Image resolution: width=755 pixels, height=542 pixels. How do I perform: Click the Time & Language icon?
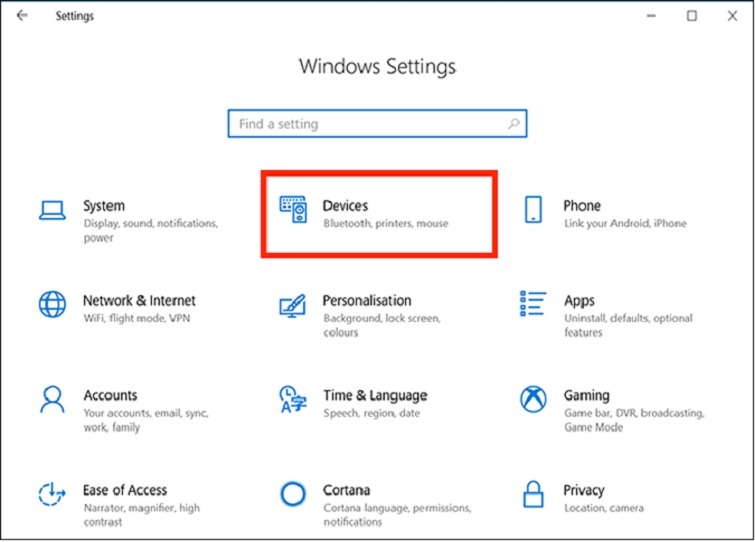pyautogui.click(x=292, y=399)
